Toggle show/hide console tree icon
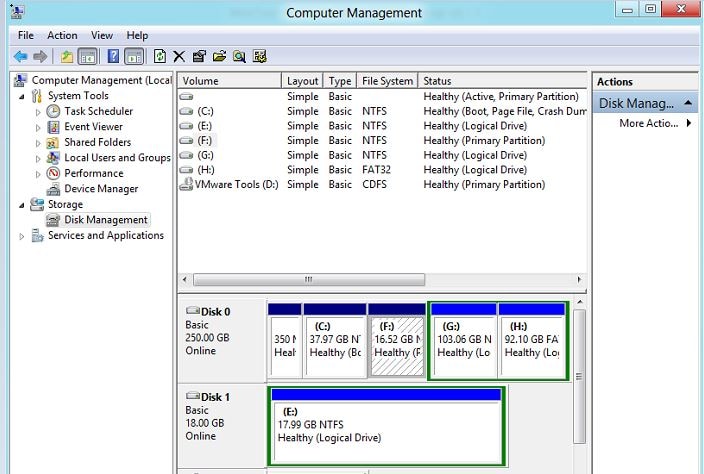Screen dimensions: 704x474 (x=88, y=57)
